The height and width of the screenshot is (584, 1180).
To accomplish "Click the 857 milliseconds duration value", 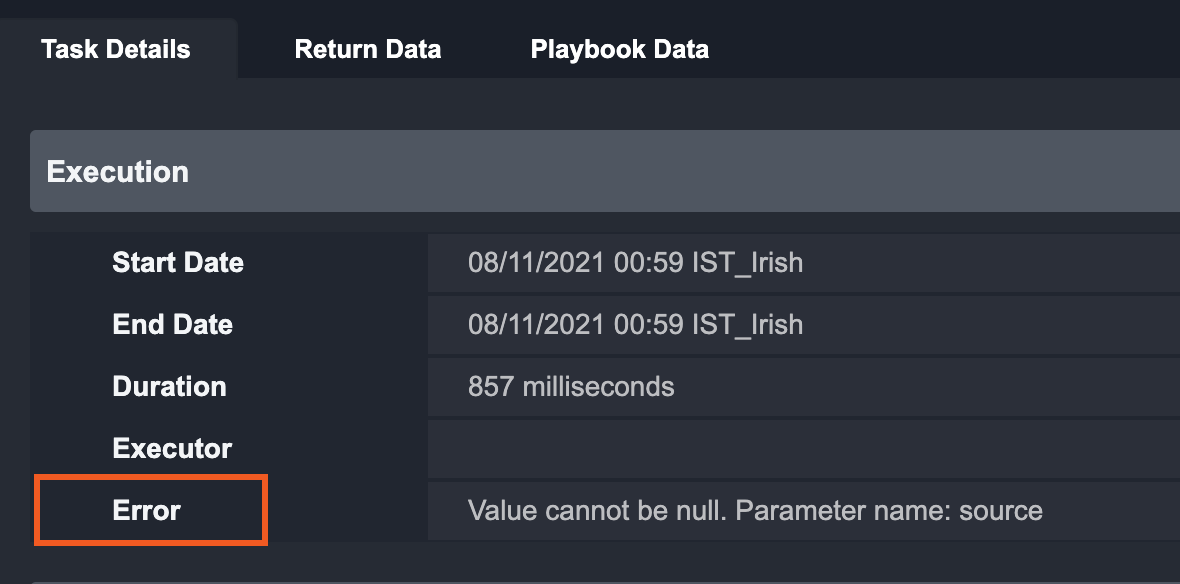I will tap(571, 387).
